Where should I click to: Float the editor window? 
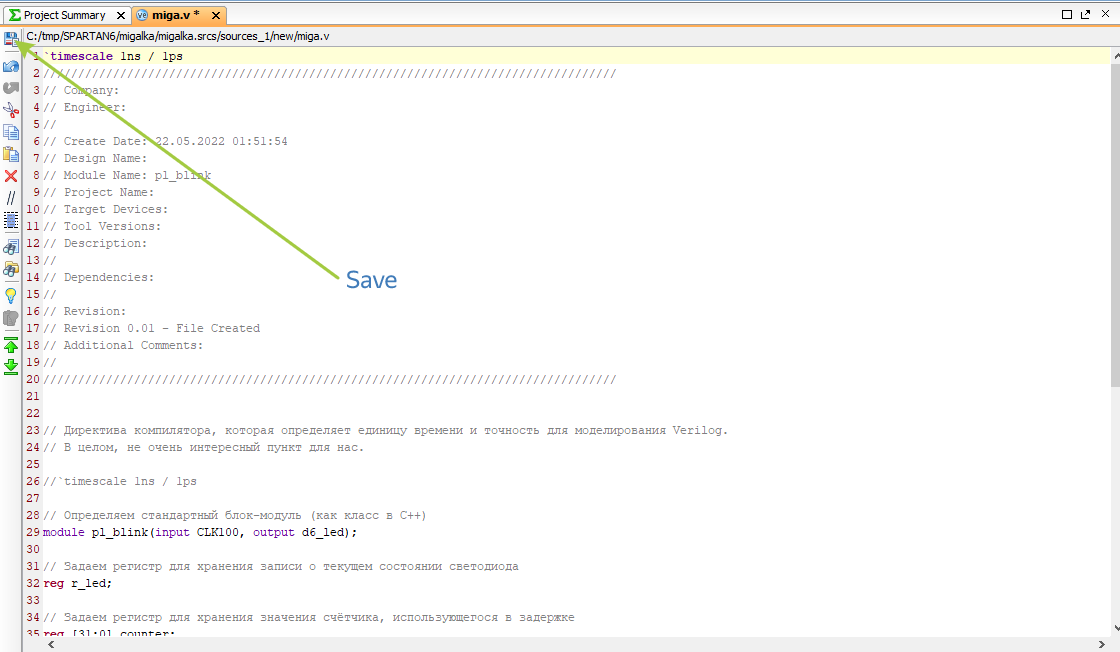pyautogui.click(x=1086, y=14)
